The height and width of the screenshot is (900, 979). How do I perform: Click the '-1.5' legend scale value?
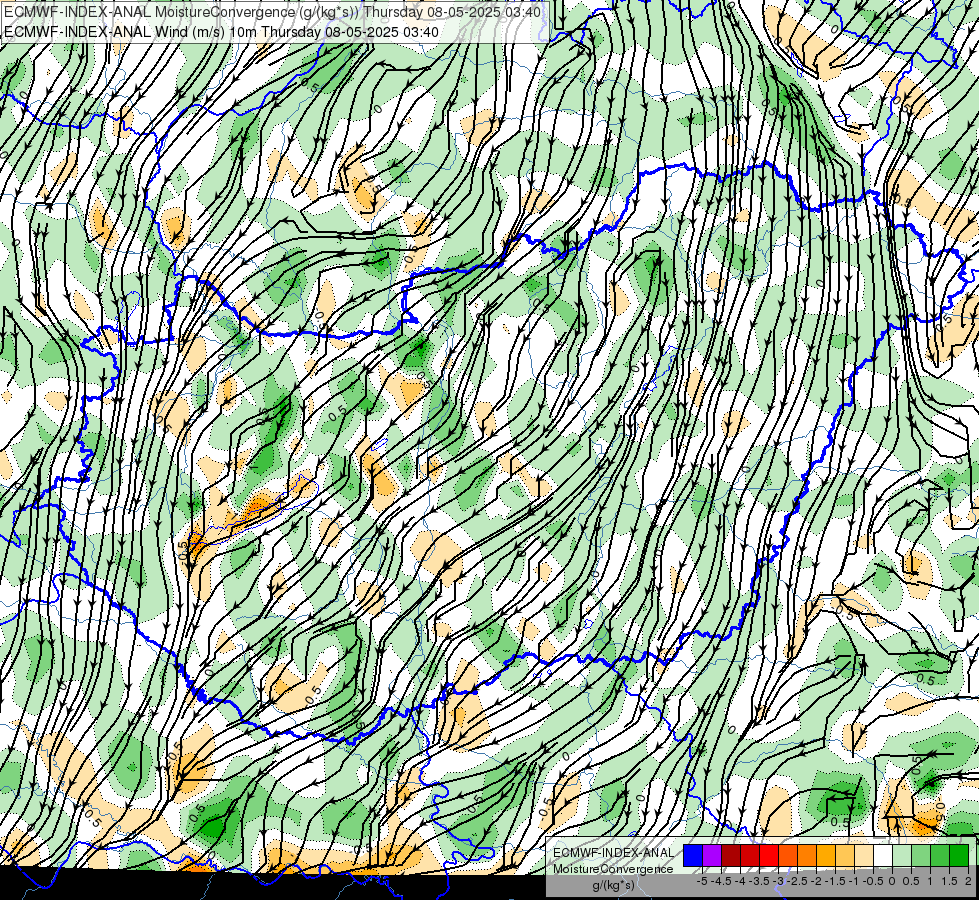(x=836, y=881)
